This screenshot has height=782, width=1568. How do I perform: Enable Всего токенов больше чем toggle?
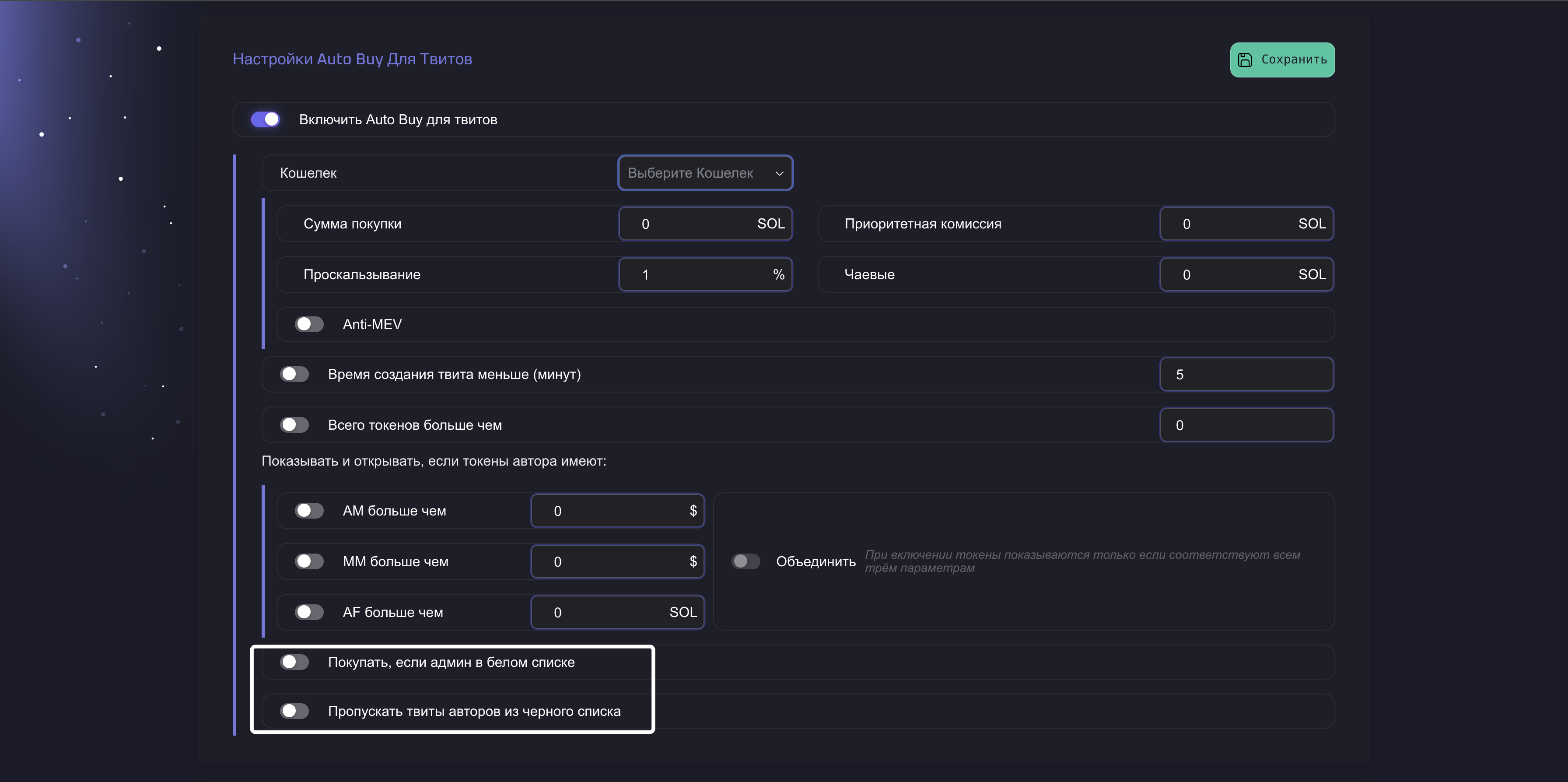pos(294,424)
